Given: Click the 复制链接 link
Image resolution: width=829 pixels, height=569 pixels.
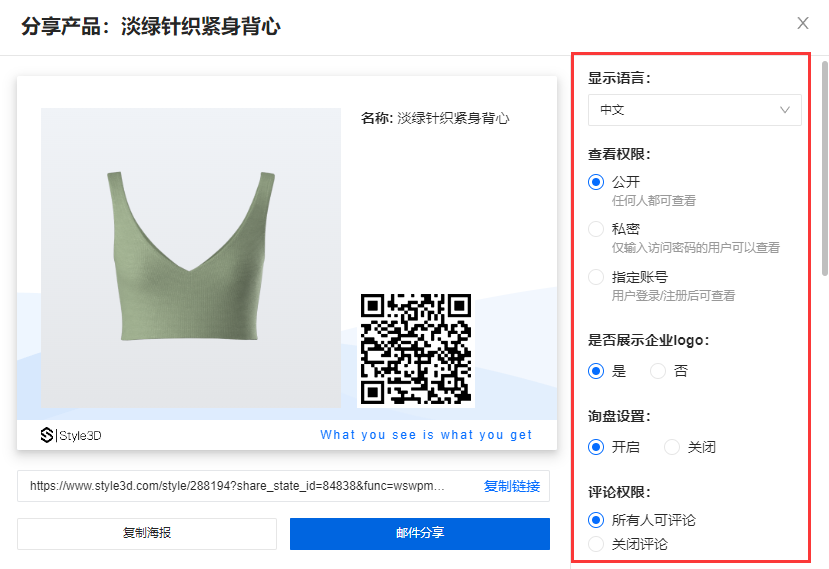Looking at the screenshot, I should tap(511, 486).
